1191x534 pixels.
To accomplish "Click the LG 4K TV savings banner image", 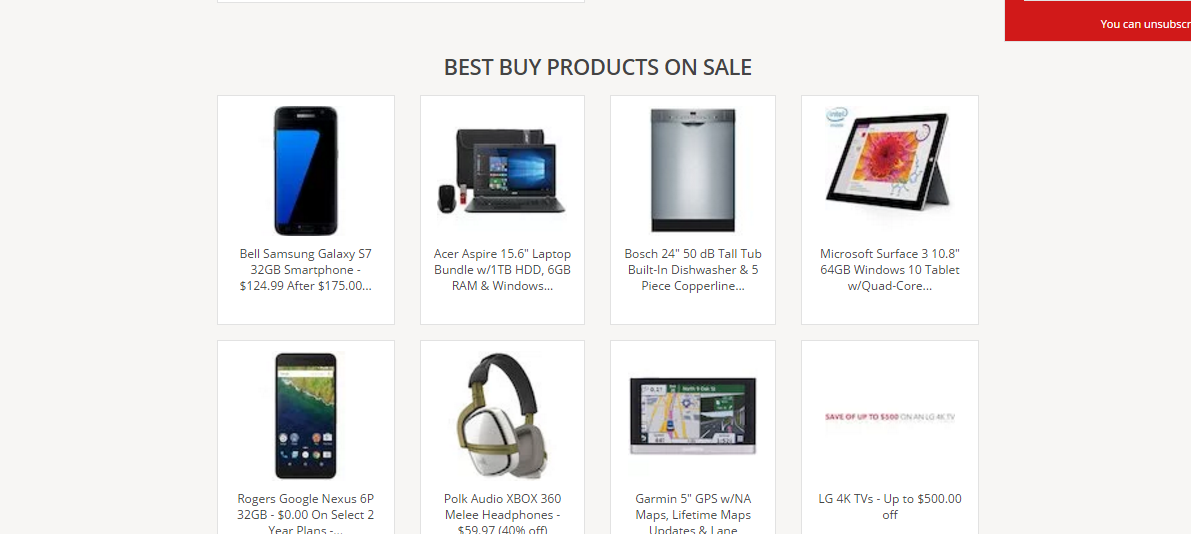I will point(889,416).
